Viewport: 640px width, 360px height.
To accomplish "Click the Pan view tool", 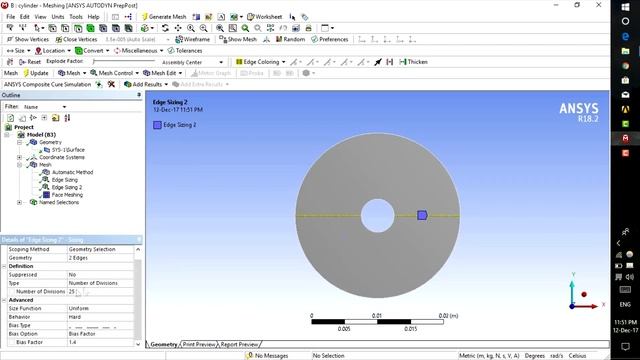I will point(178,28).
